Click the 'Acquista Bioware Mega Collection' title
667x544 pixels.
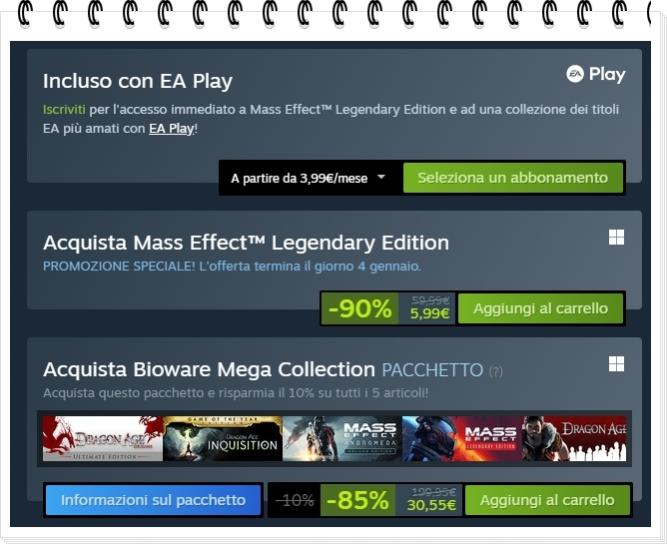[x=209, y=369]
